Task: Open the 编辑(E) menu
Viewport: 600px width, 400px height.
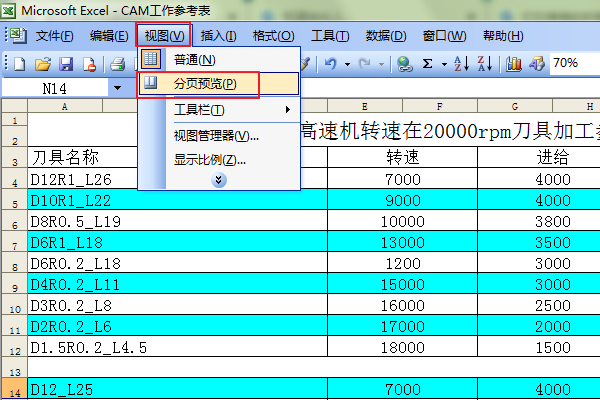Action: click(109, 36)
